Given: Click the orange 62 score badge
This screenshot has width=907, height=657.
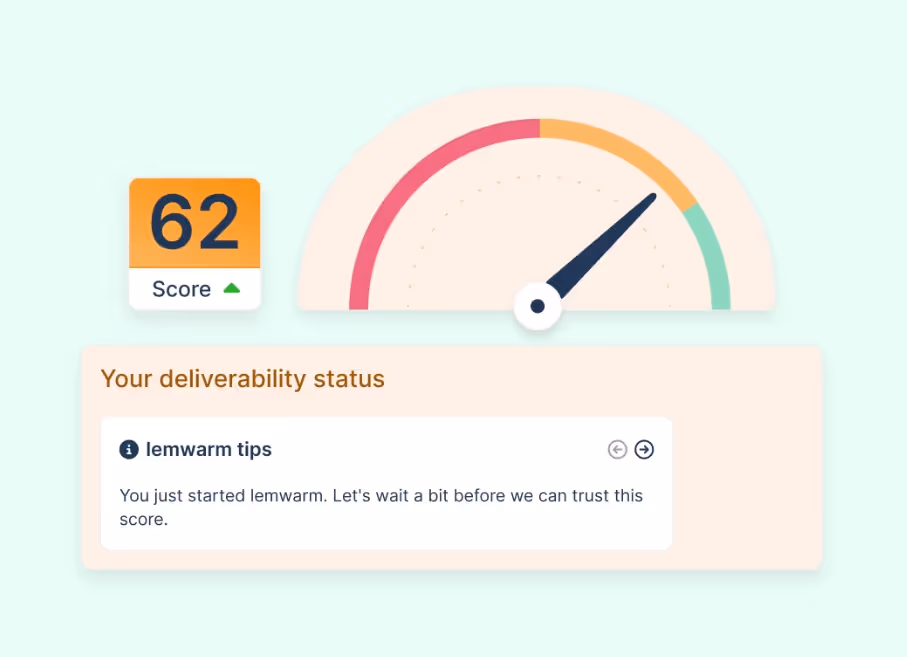Looking at the screenshot, I should (194, 222).
